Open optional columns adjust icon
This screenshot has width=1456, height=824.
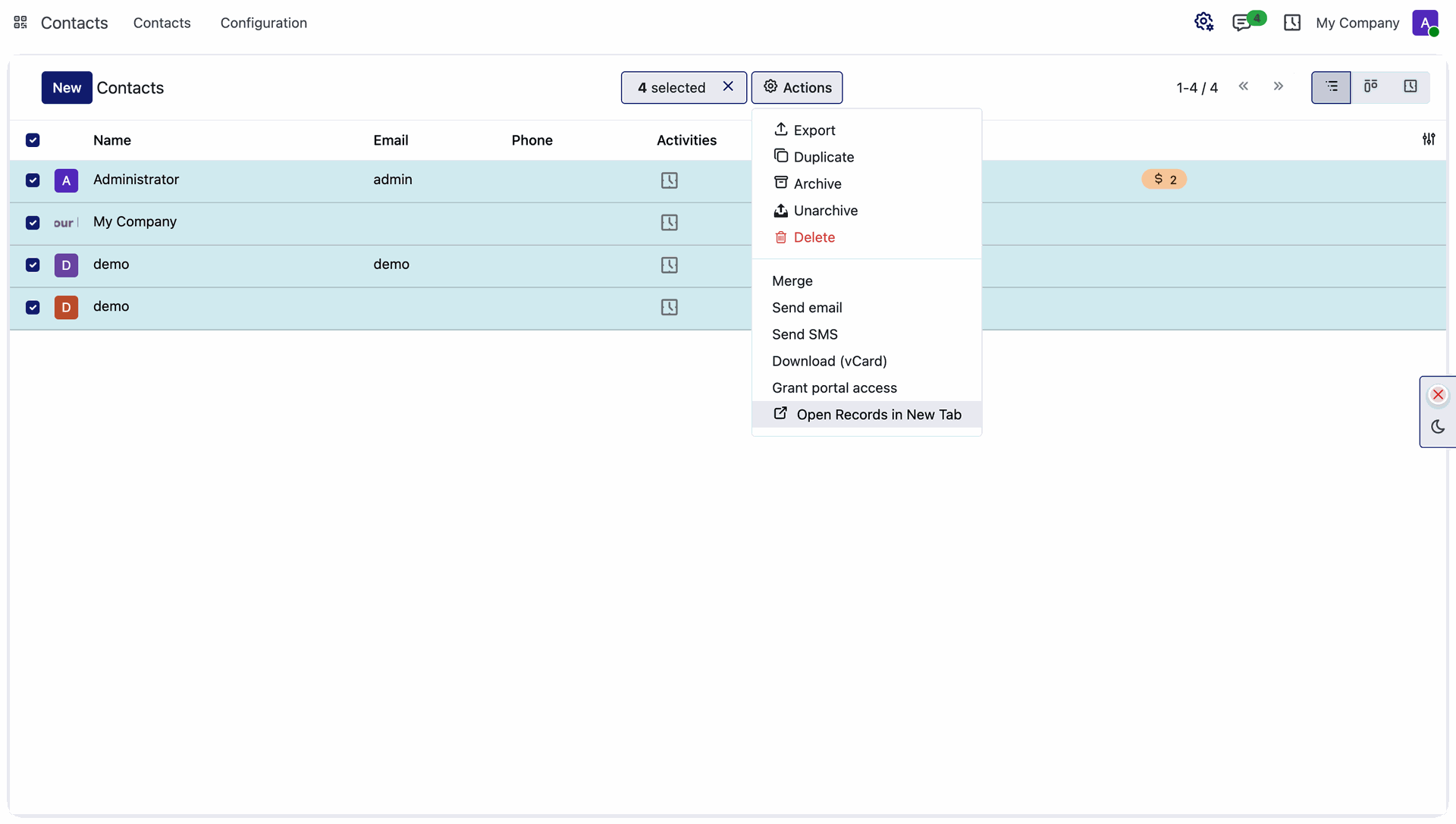[x=1429, y=139]
